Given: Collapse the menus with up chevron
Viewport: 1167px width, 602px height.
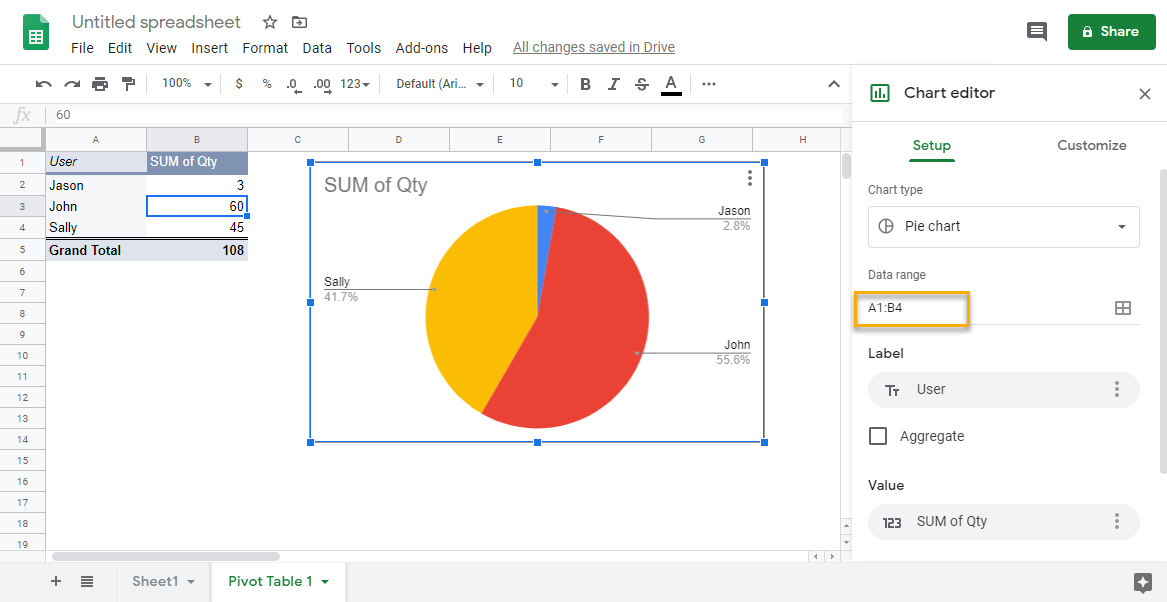Looking at the screenshot, I should pyautogui.click(x=834, y=84).
